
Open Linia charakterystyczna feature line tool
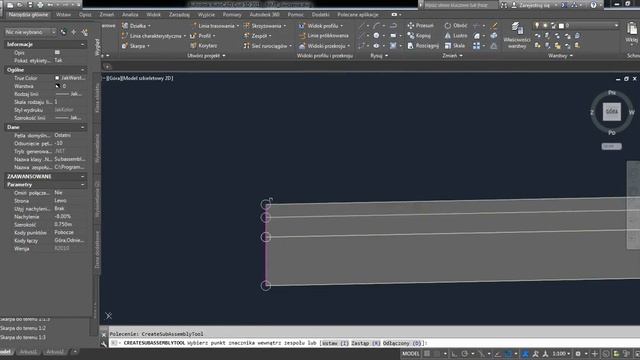pos(153,36)
